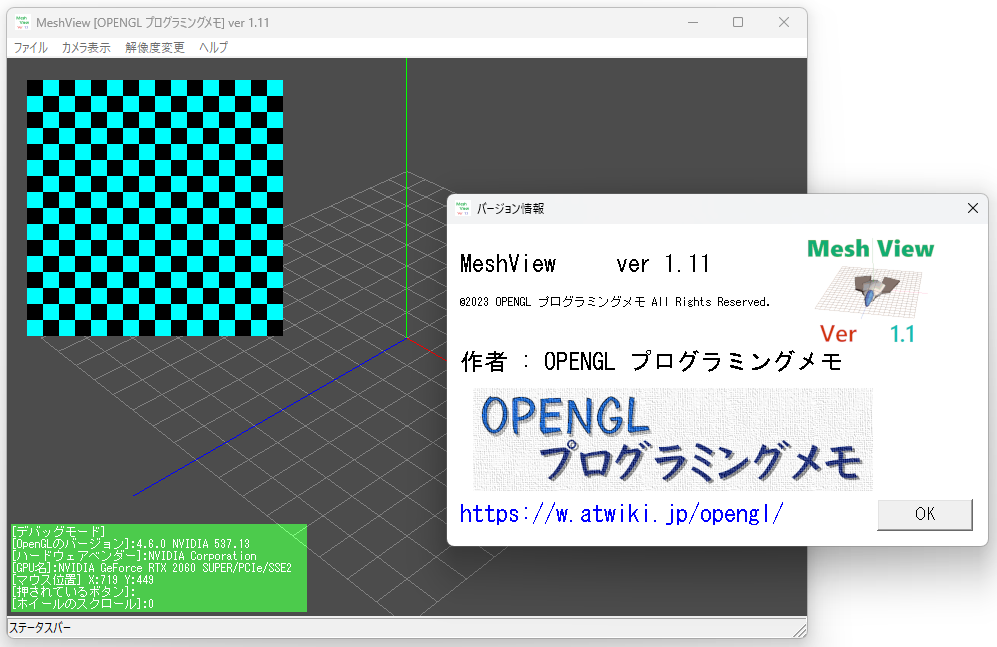Close the MeshView main window
Image resolution: width=997 pixels, height=647 pixels.
click(x=784, y=22)
